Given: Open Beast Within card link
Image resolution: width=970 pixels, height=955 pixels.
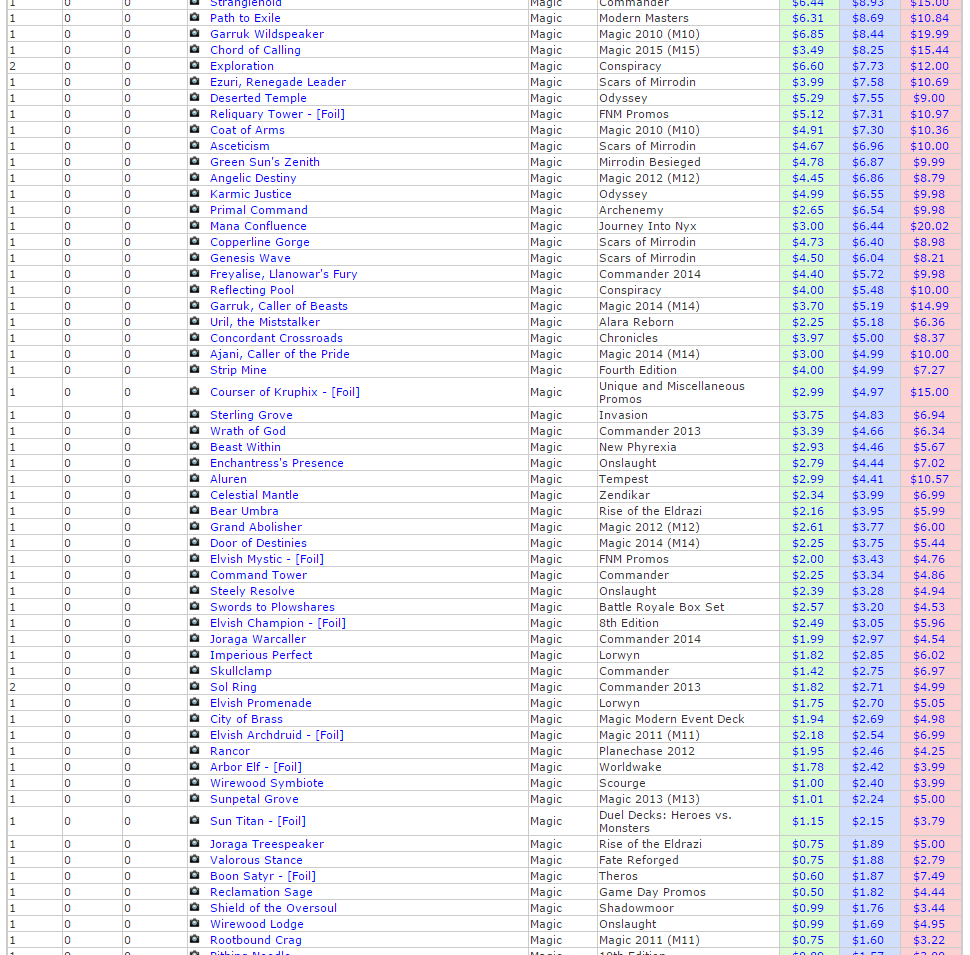Looking at the screenshot, I should [245, 447].
